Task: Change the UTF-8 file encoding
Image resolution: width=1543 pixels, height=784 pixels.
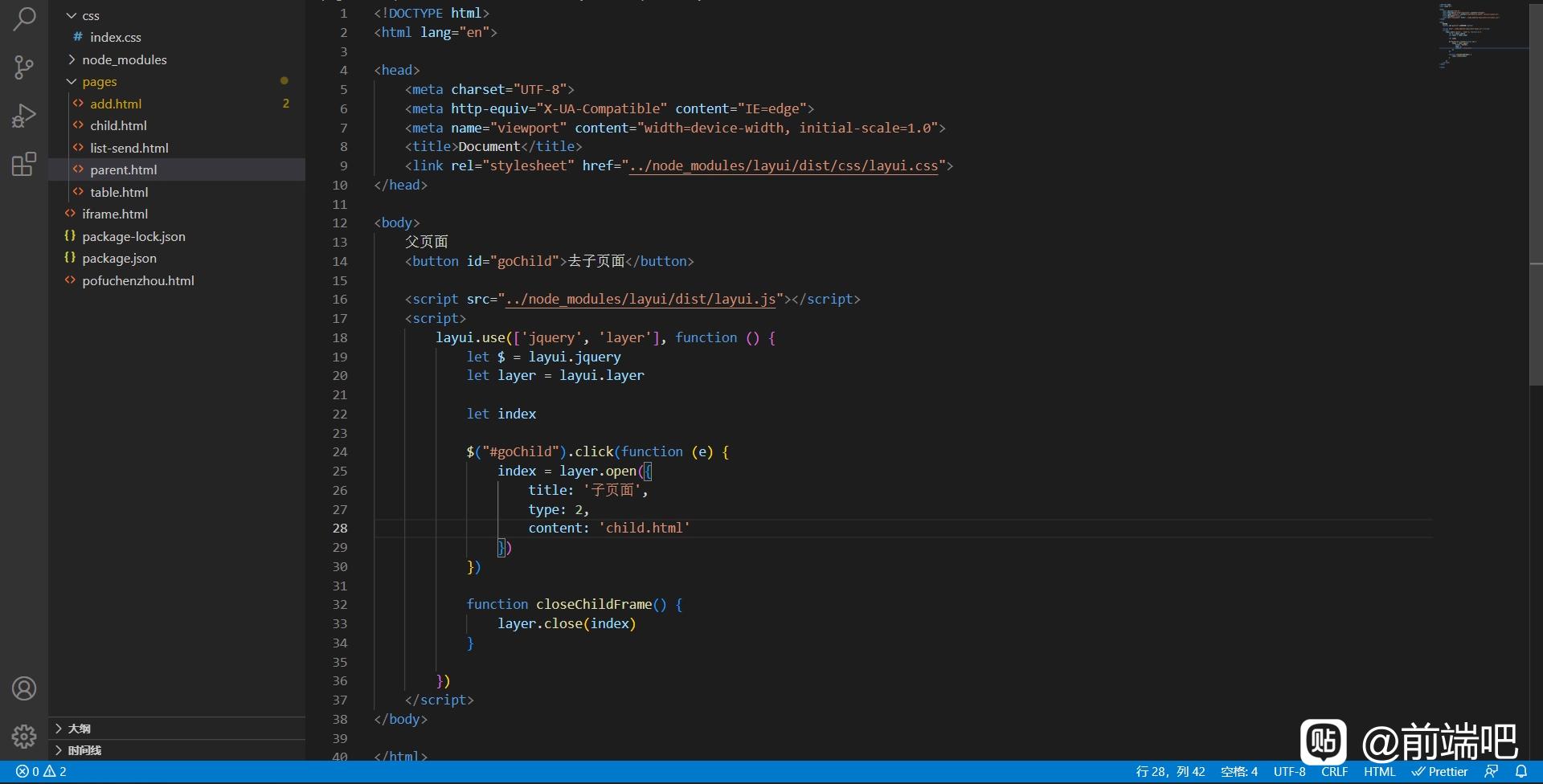Action: click(x=1290, y=772)
